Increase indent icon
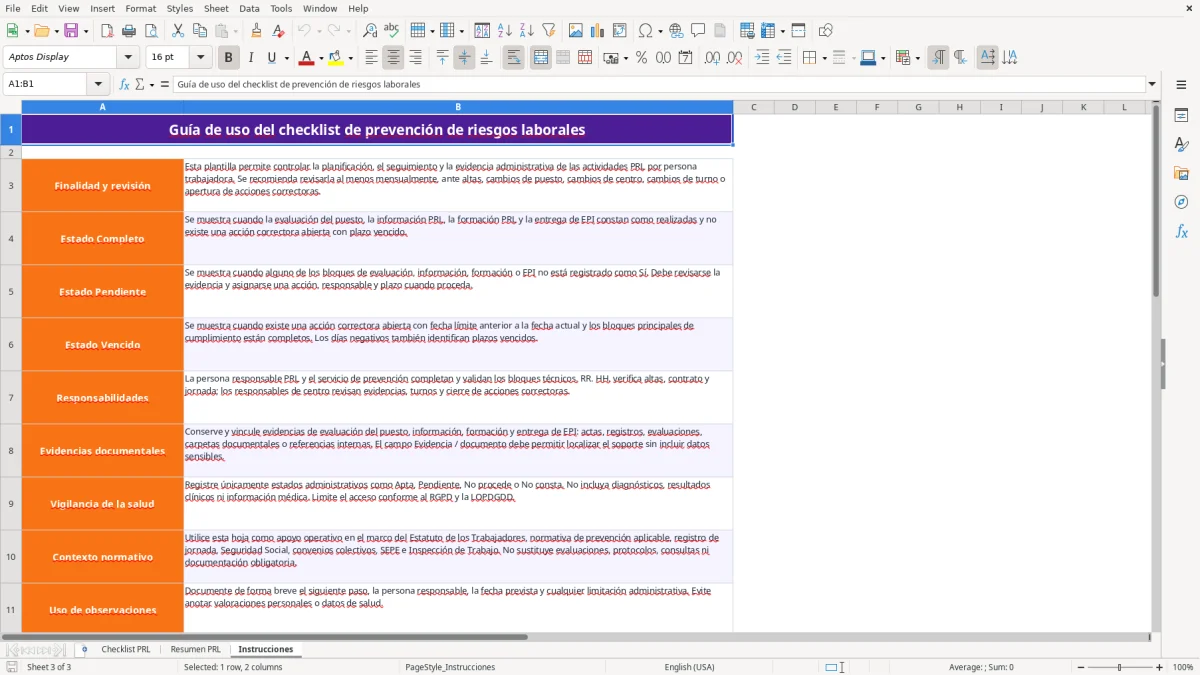 (x=762, y=58)
